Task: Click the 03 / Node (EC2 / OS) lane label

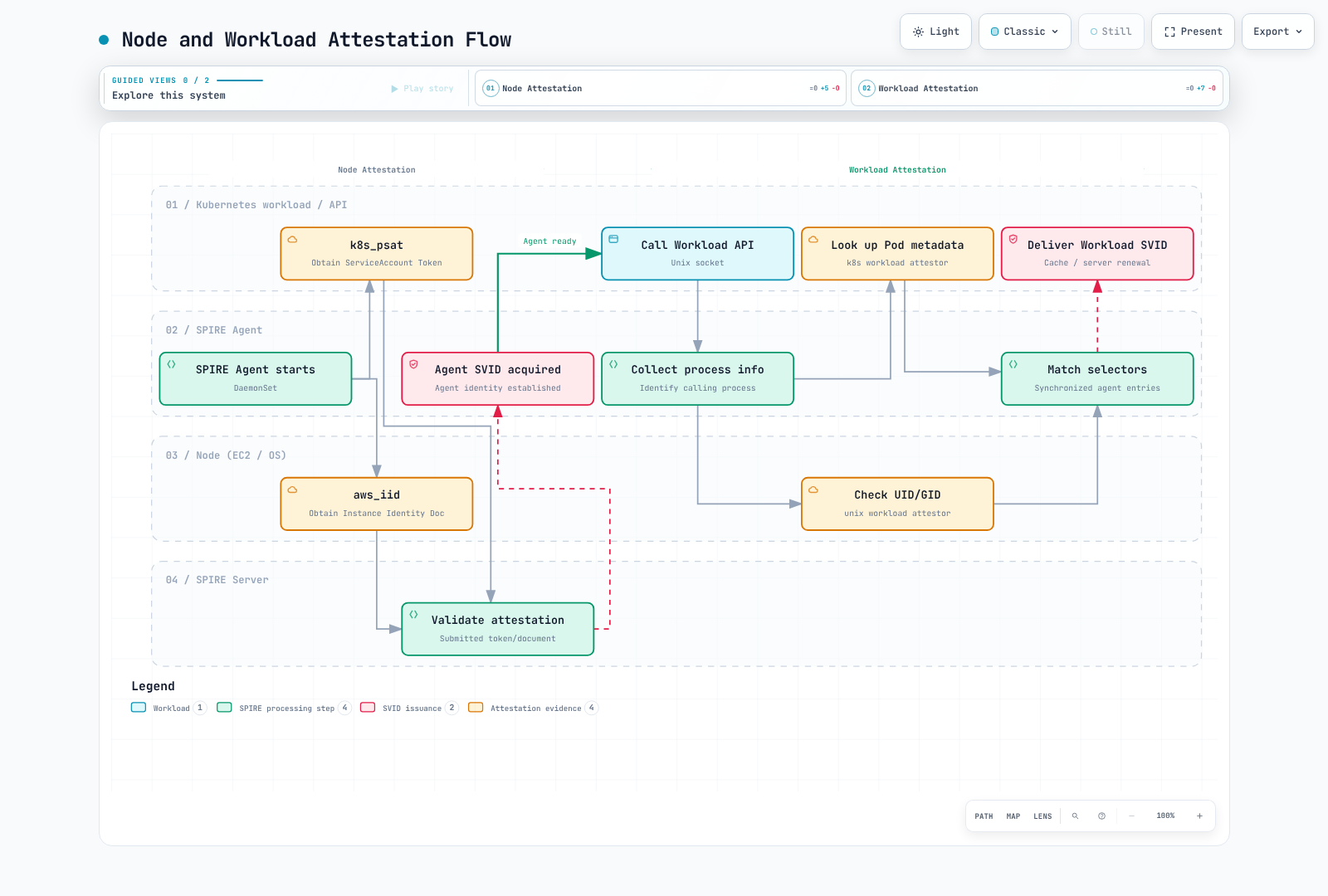Action: click(x=226, y=455)
